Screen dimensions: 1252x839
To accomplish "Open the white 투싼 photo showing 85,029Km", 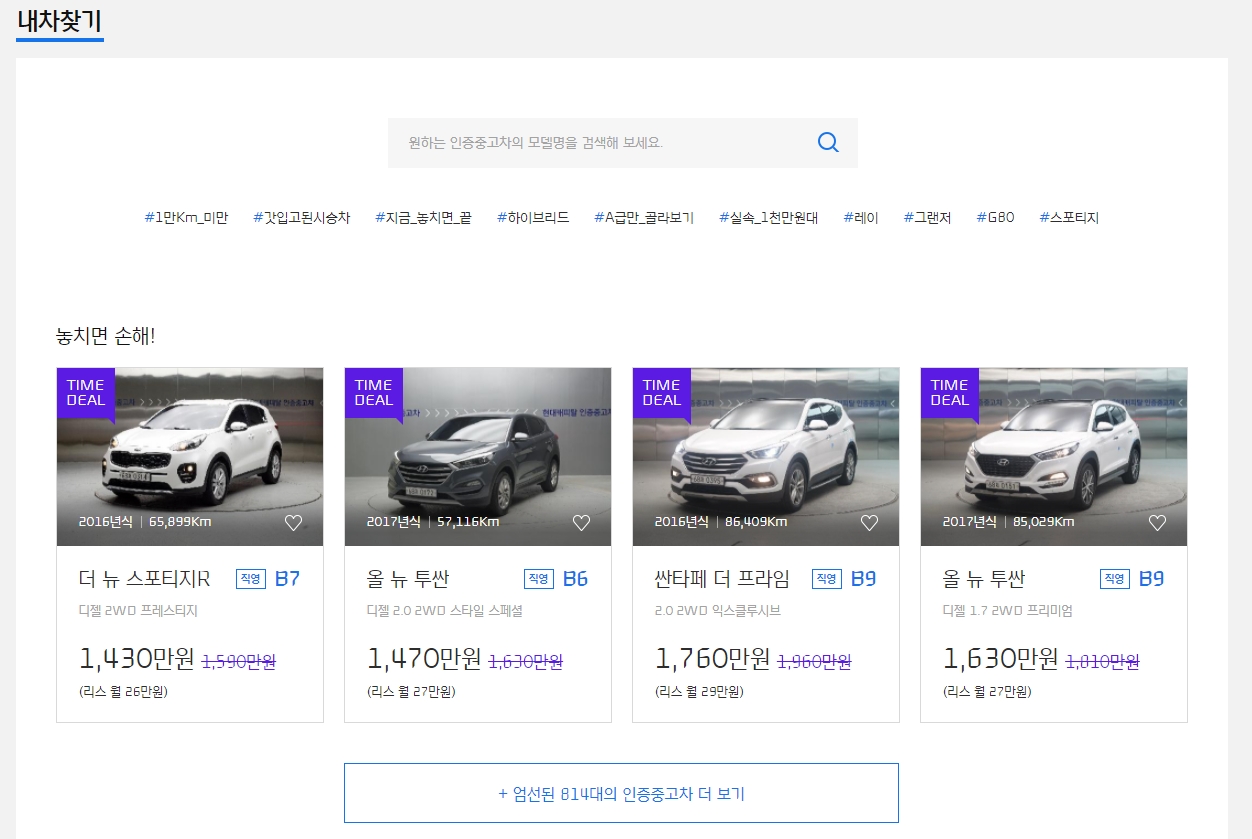I will [x=1054, y=457].
